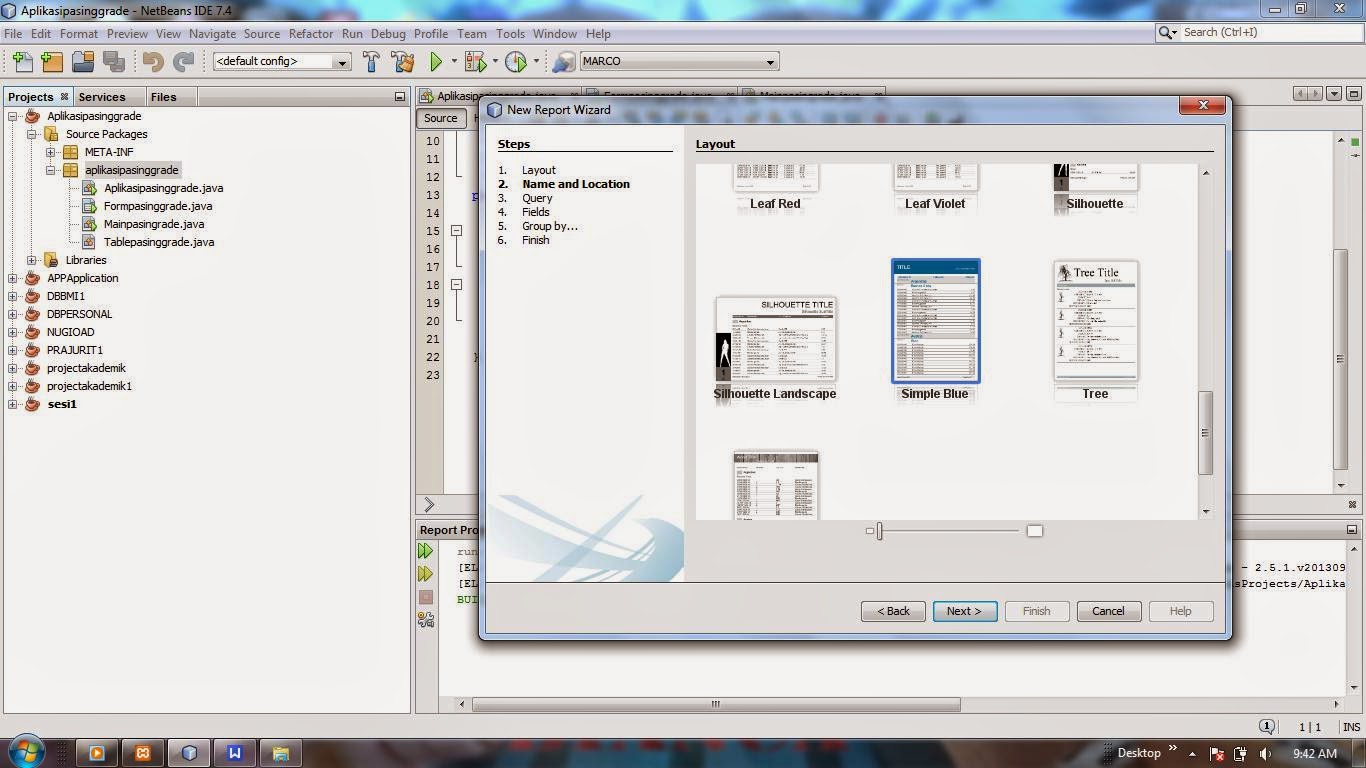Click the Debug Project toolbar icon

475,62
